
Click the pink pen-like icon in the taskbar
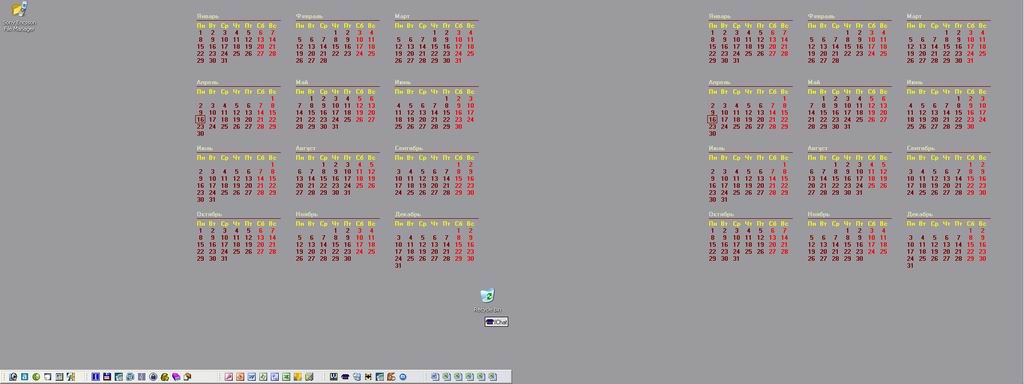pos(229,377)
